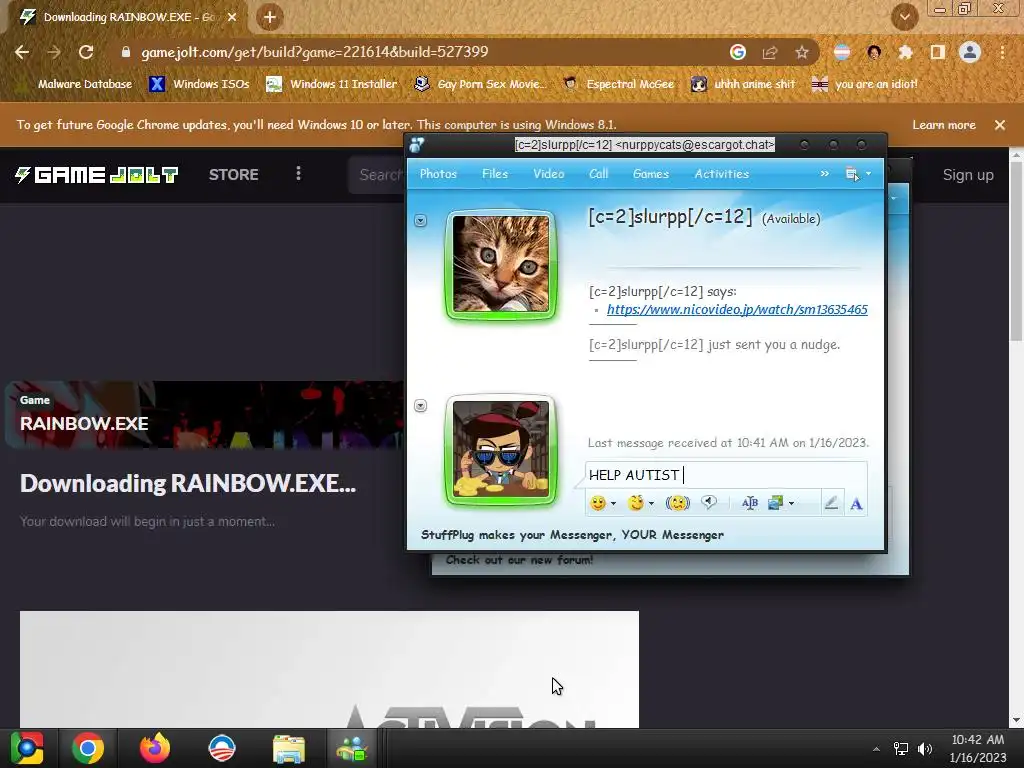Open the Call menu in Messenger
The width and height of the screenshot is (1024, 768).
[598, 174]
